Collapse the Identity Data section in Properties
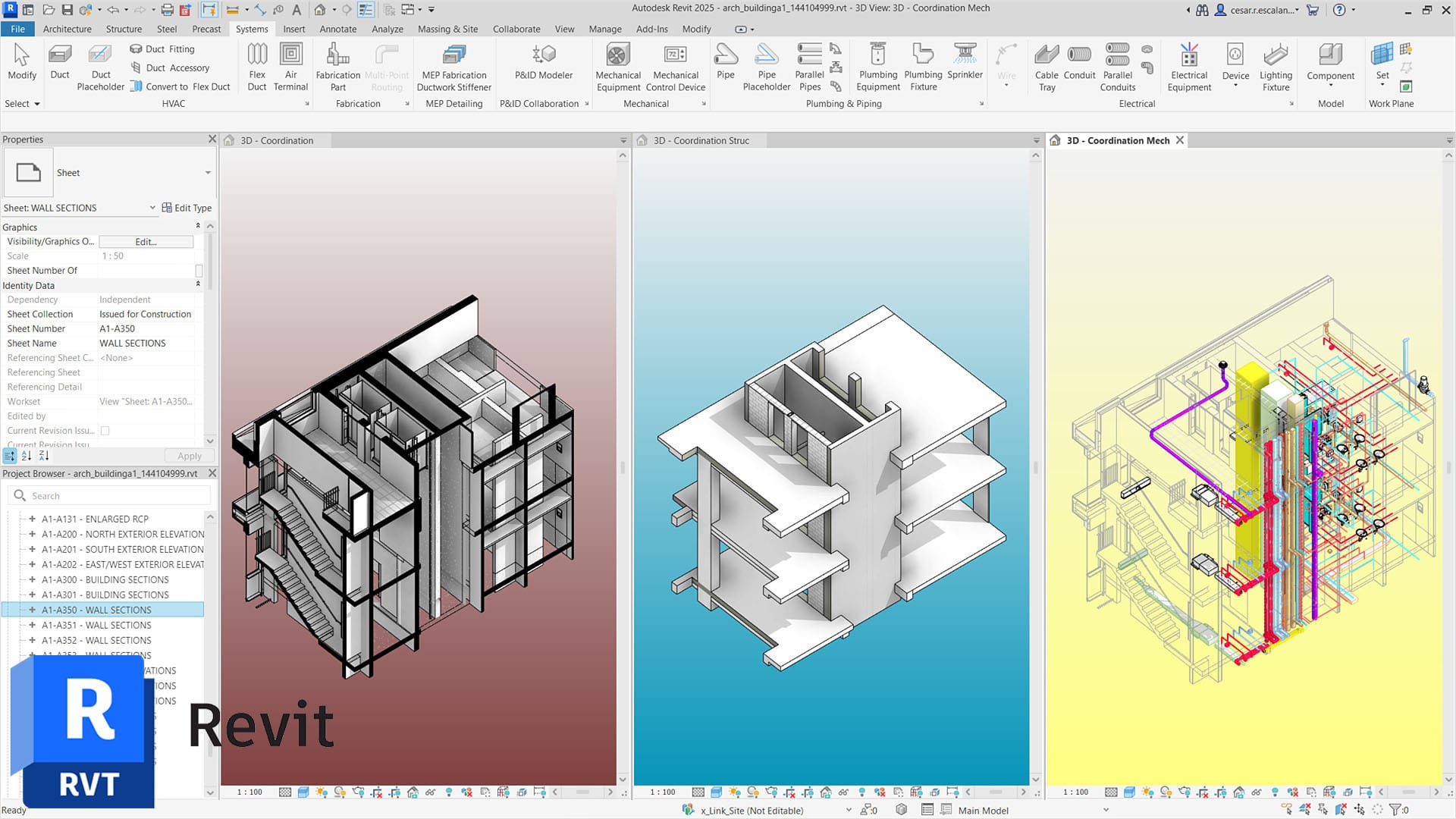 [x=197, y=284]
